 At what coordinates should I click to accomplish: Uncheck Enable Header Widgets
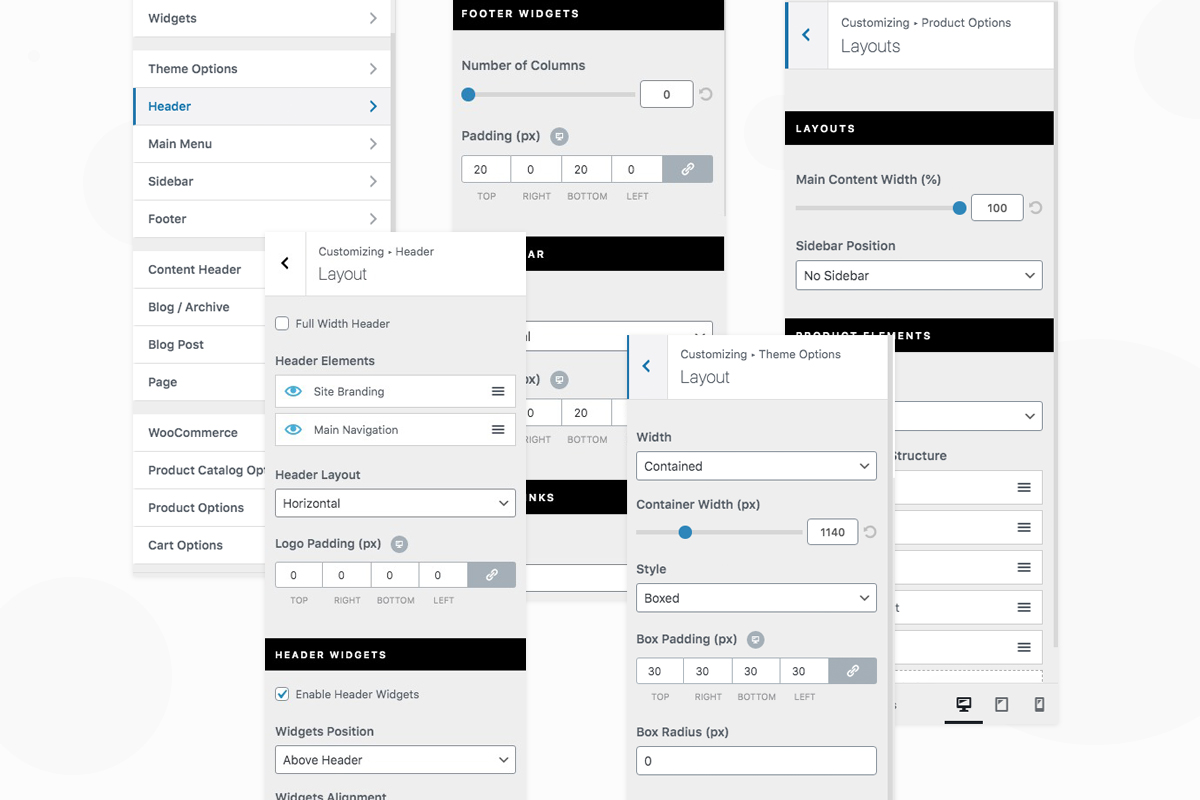pos(282,694)
